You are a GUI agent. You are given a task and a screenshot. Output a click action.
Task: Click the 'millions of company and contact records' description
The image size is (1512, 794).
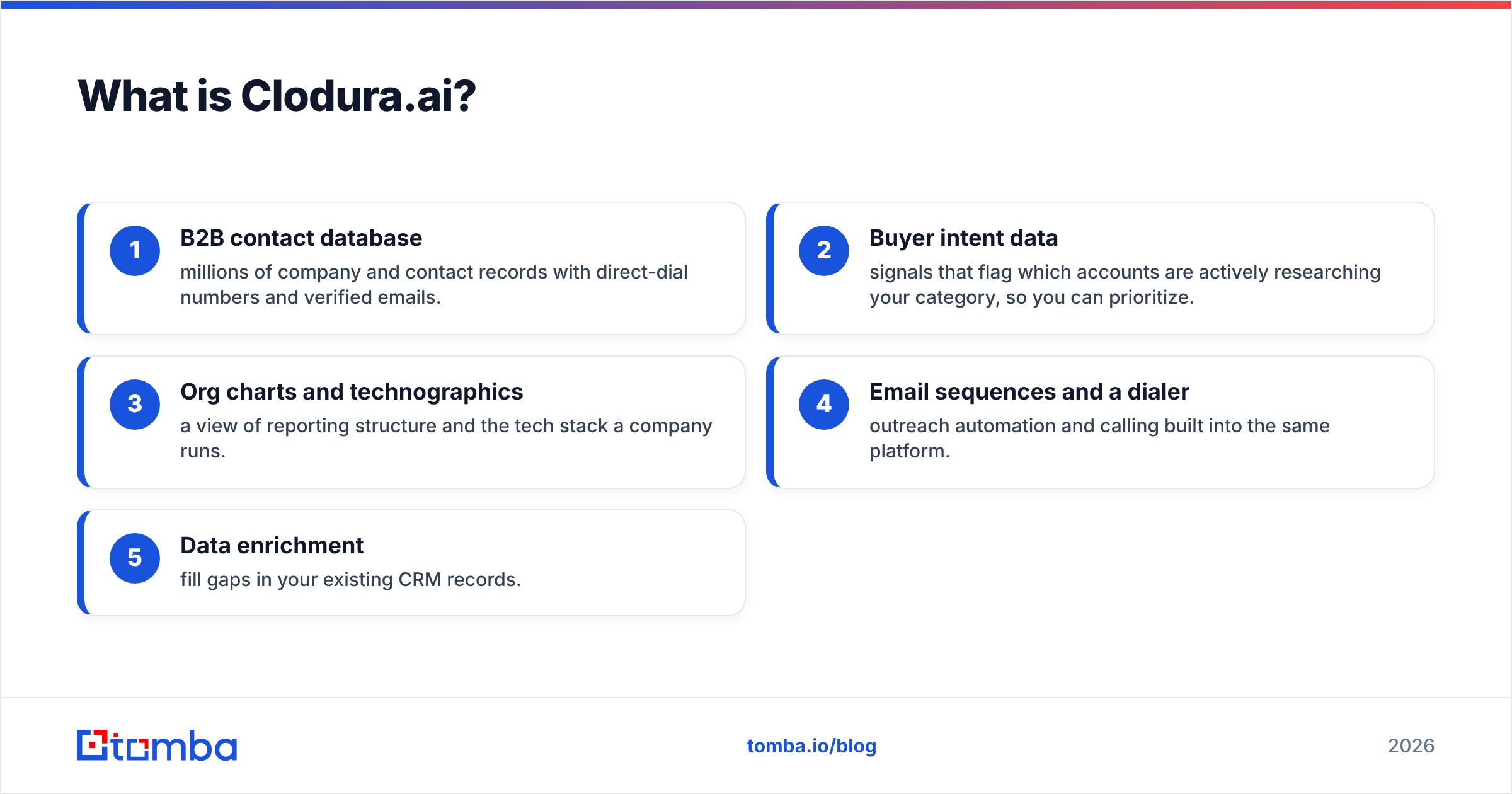click(x=434, y=285)
